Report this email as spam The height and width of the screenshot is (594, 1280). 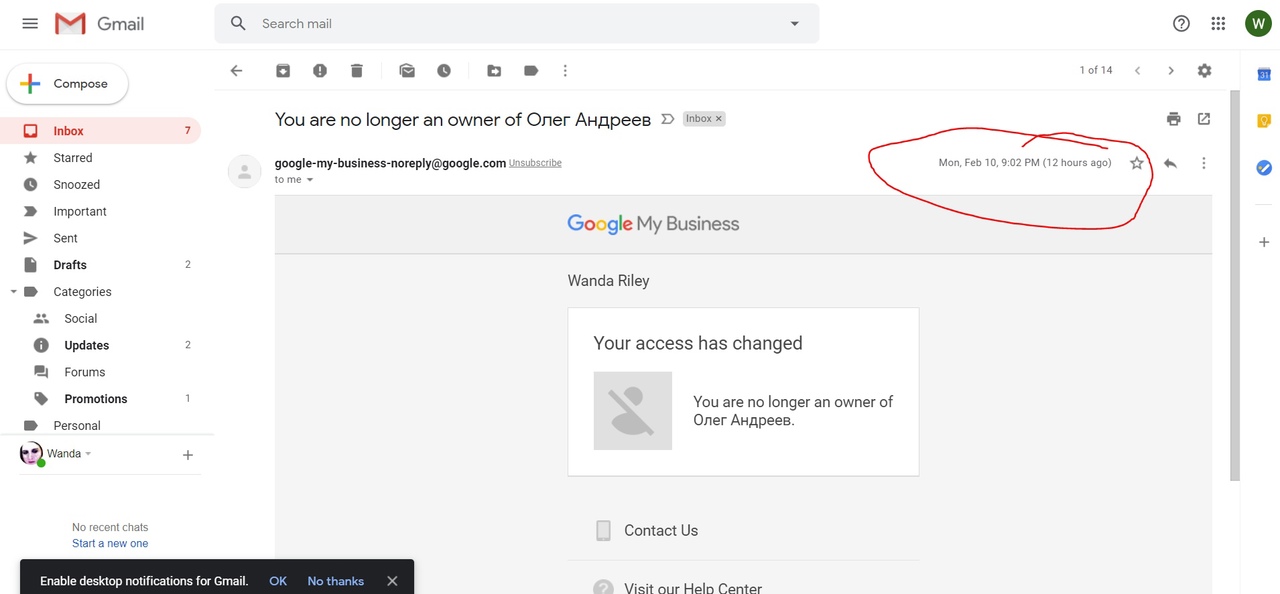point(320,71)
